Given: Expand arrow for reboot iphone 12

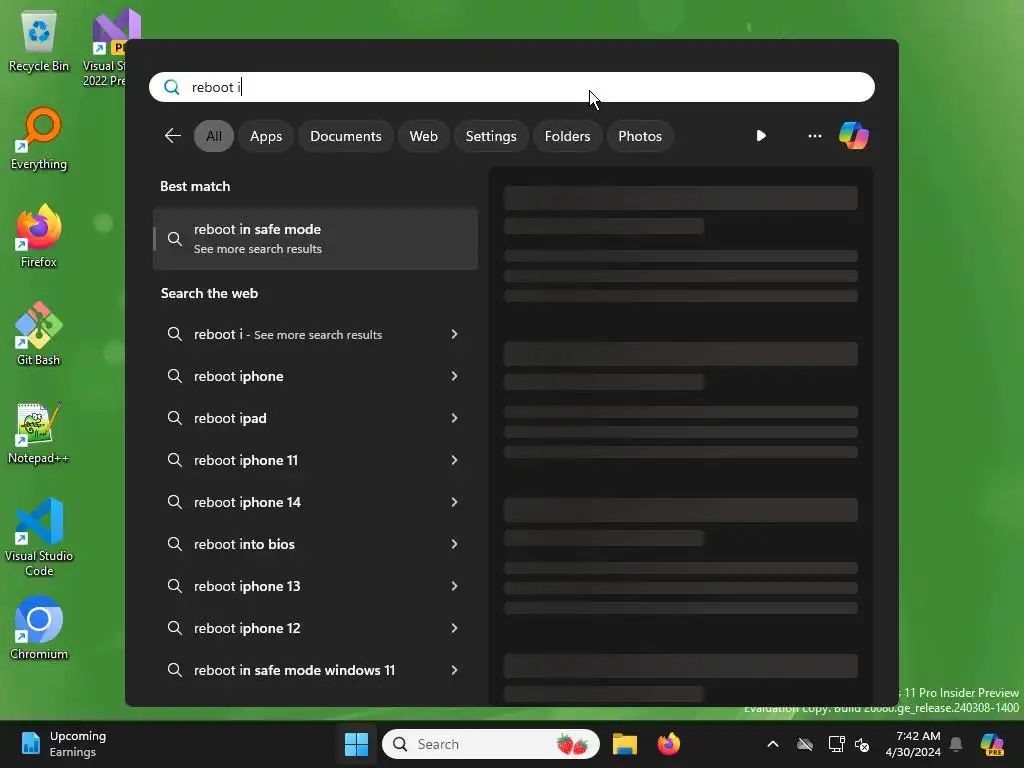Looking at the screenshot, I should [455, 628].
